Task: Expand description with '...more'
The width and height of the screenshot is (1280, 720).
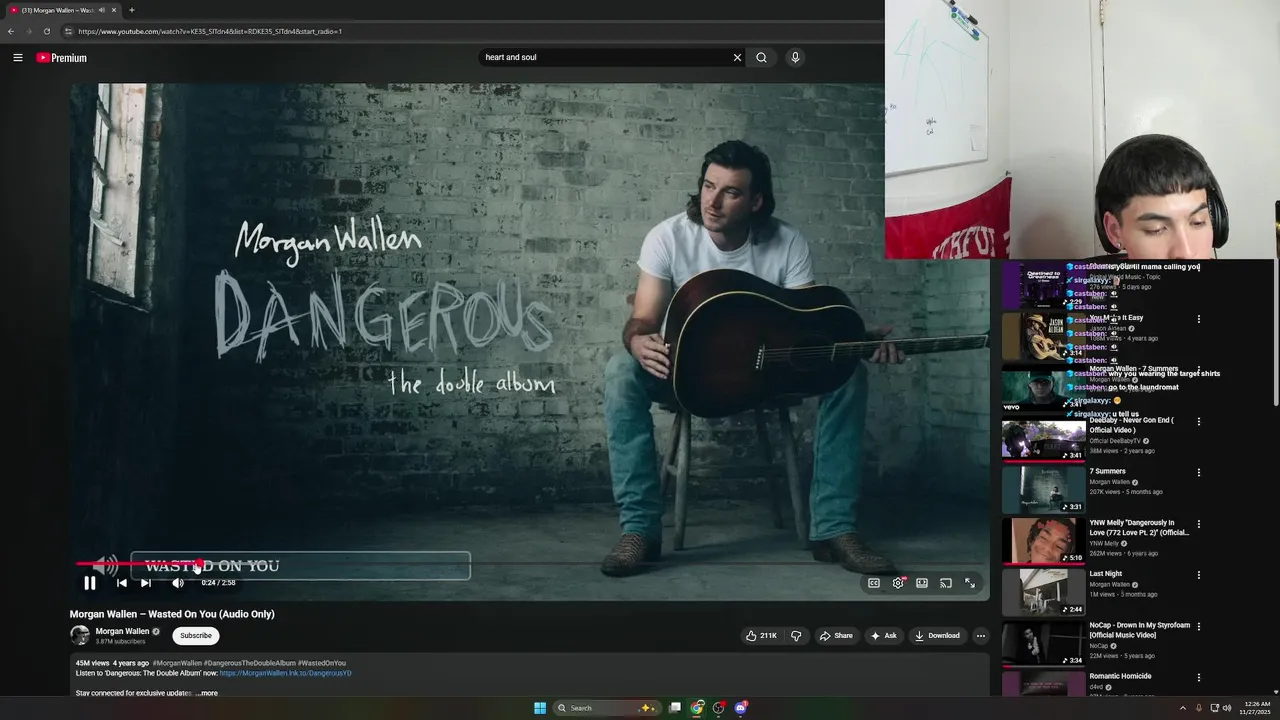Action: (x=207, y=693)
